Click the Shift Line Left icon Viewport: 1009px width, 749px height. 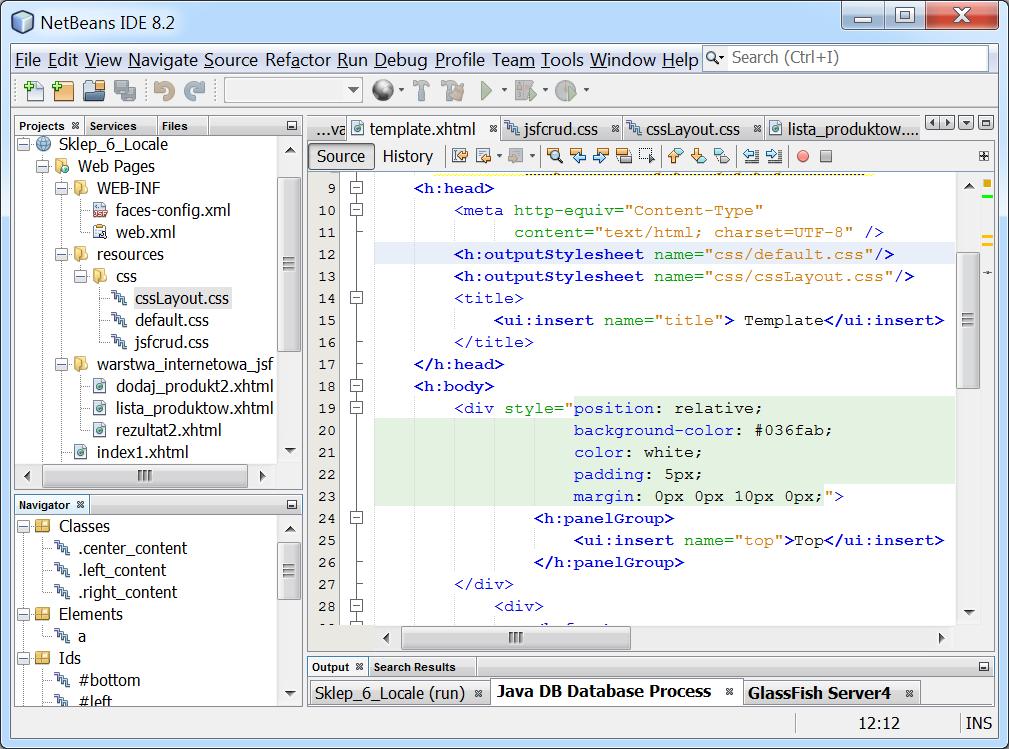[x=750, y=156]
